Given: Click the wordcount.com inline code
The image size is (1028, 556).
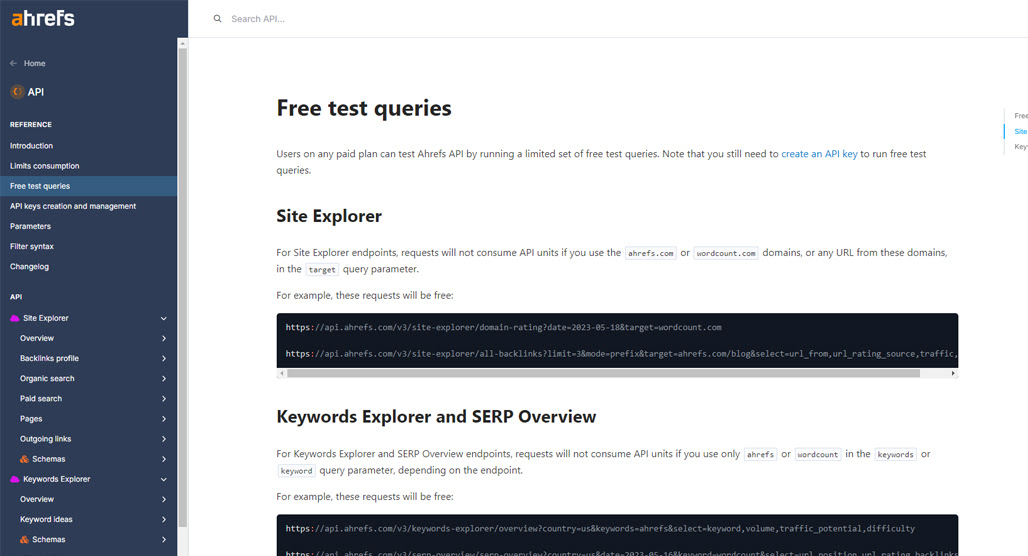Looking at the screenshot, I should [726, 253].
